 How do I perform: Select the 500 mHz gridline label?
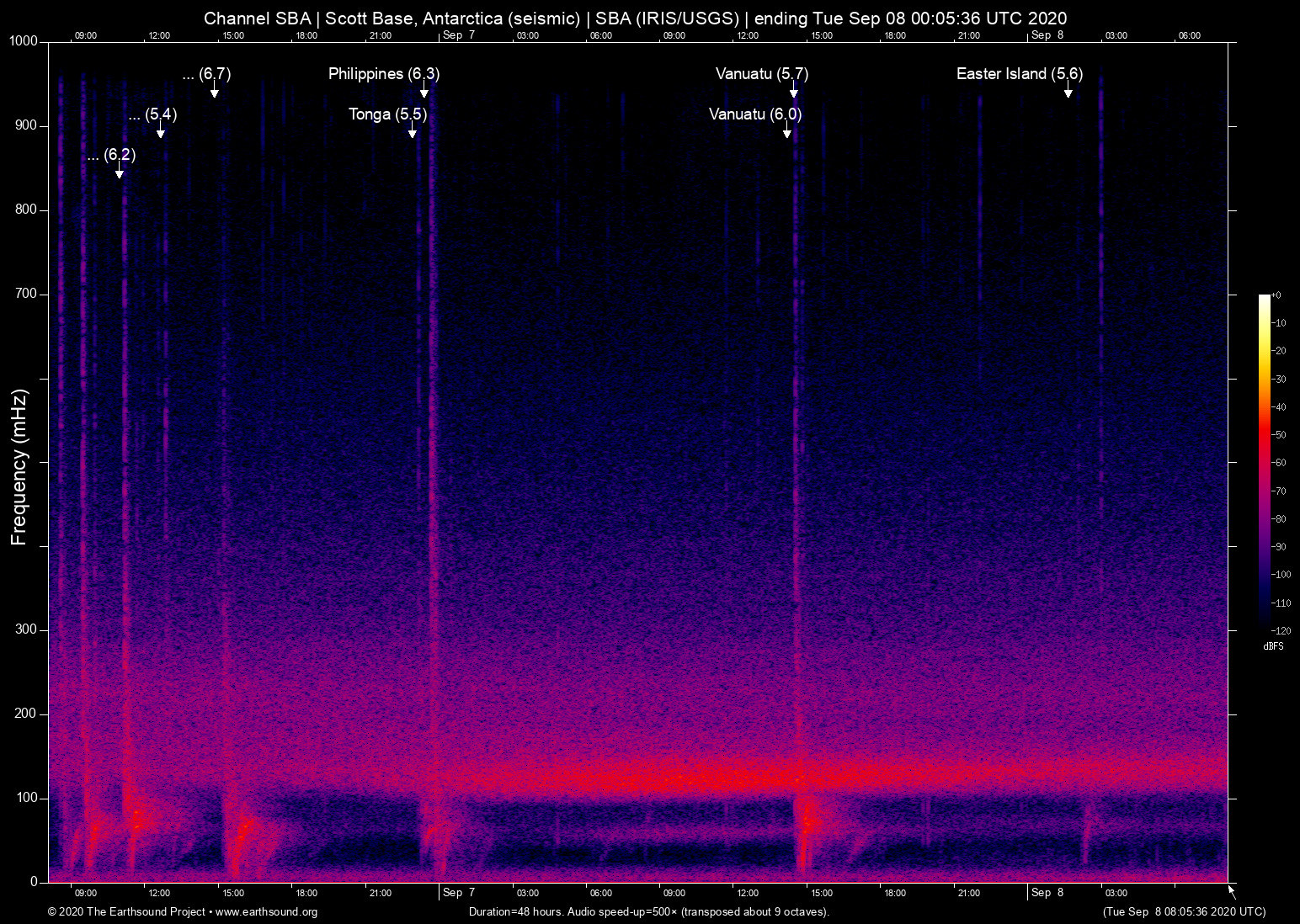coord(28,461)
